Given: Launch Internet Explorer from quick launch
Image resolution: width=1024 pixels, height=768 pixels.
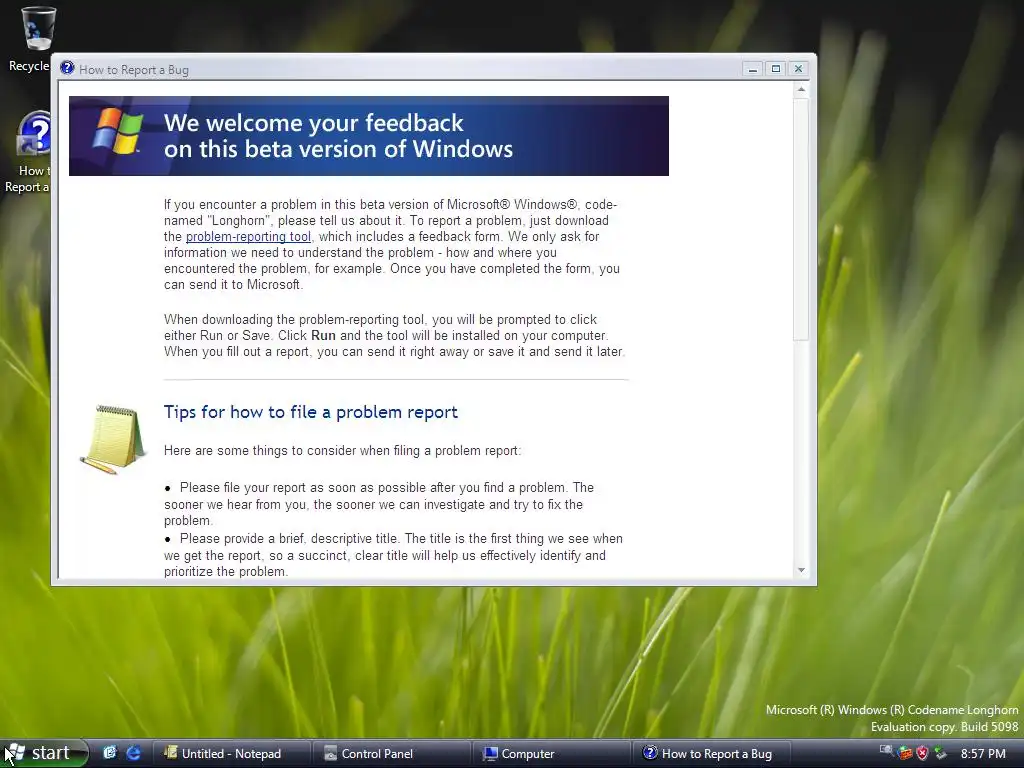Looking at the screenshot, I should click(133, 753).
